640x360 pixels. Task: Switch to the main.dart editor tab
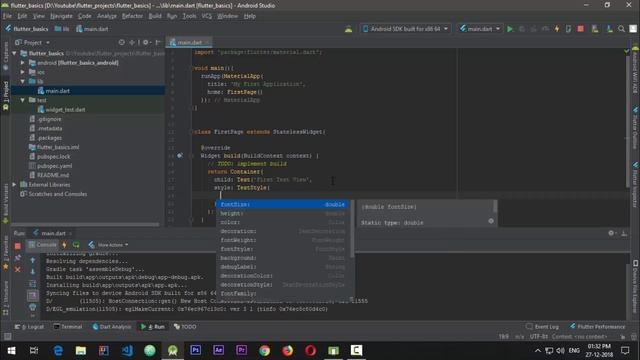coord(189,42)
